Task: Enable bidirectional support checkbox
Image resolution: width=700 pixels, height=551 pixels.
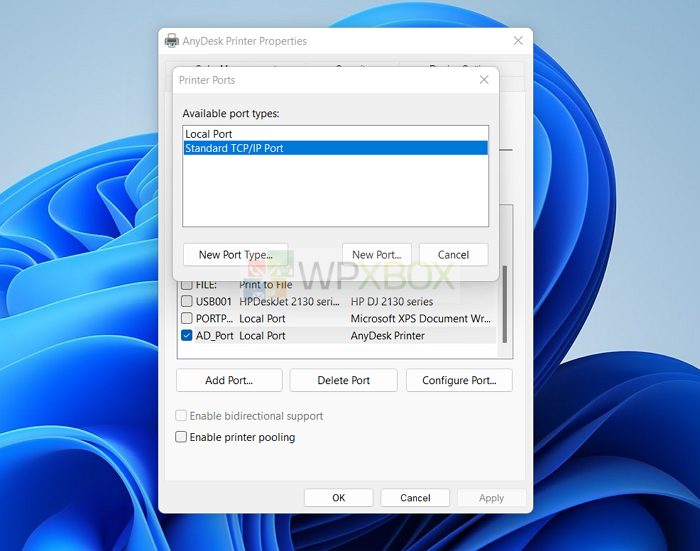Action: click(181, 416)
